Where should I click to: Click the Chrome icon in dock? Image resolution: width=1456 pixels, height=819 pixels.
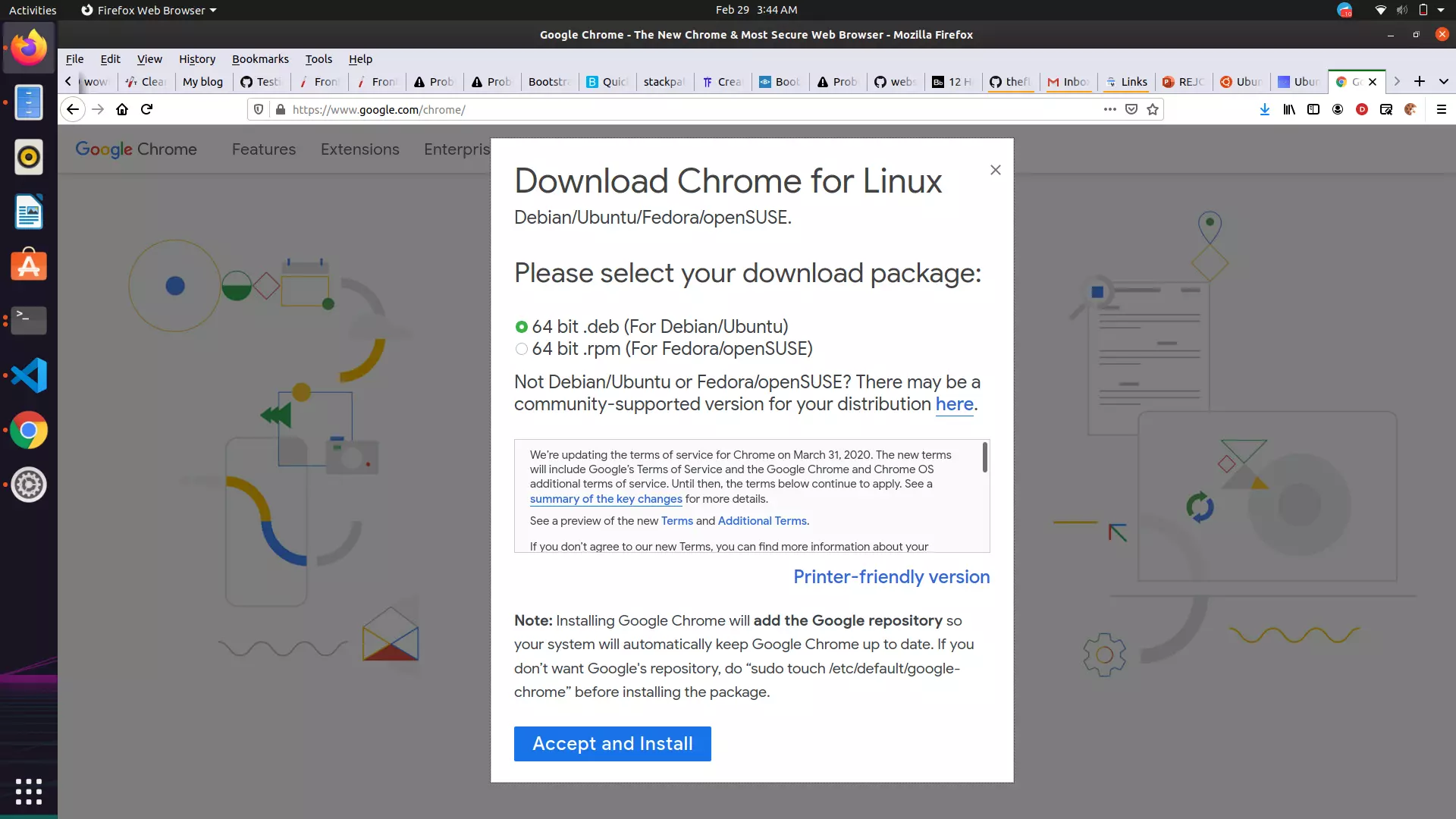(28, 430)
